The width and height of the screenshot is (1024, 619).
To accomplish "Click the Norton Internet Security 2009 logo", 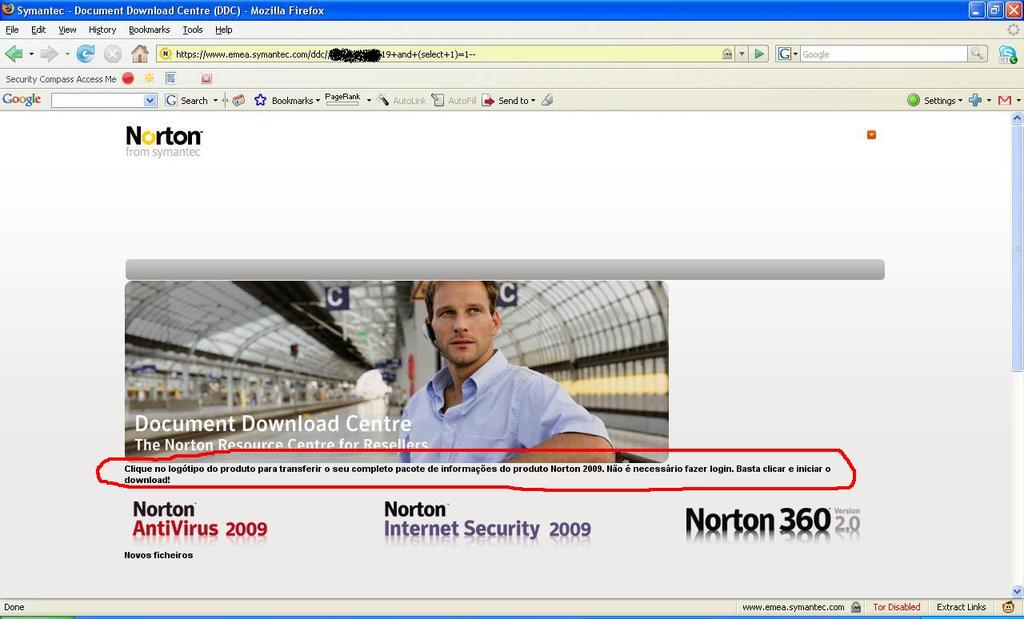I will point(487,520).
